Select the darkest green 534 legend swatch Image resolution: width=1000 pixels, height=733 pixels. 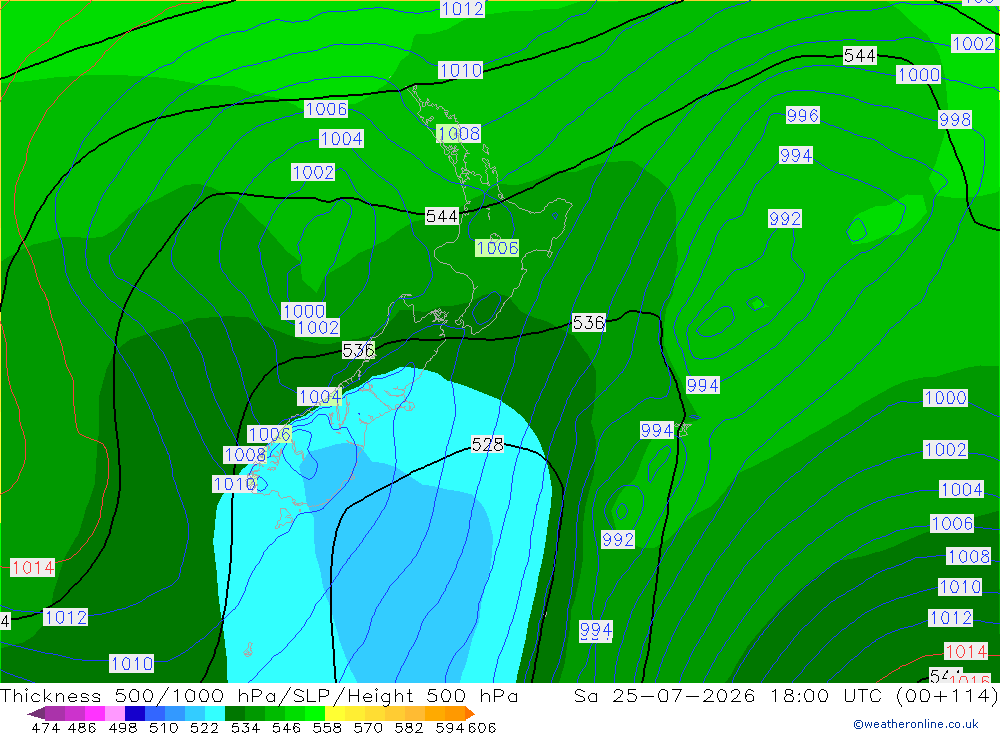point(235,713)
